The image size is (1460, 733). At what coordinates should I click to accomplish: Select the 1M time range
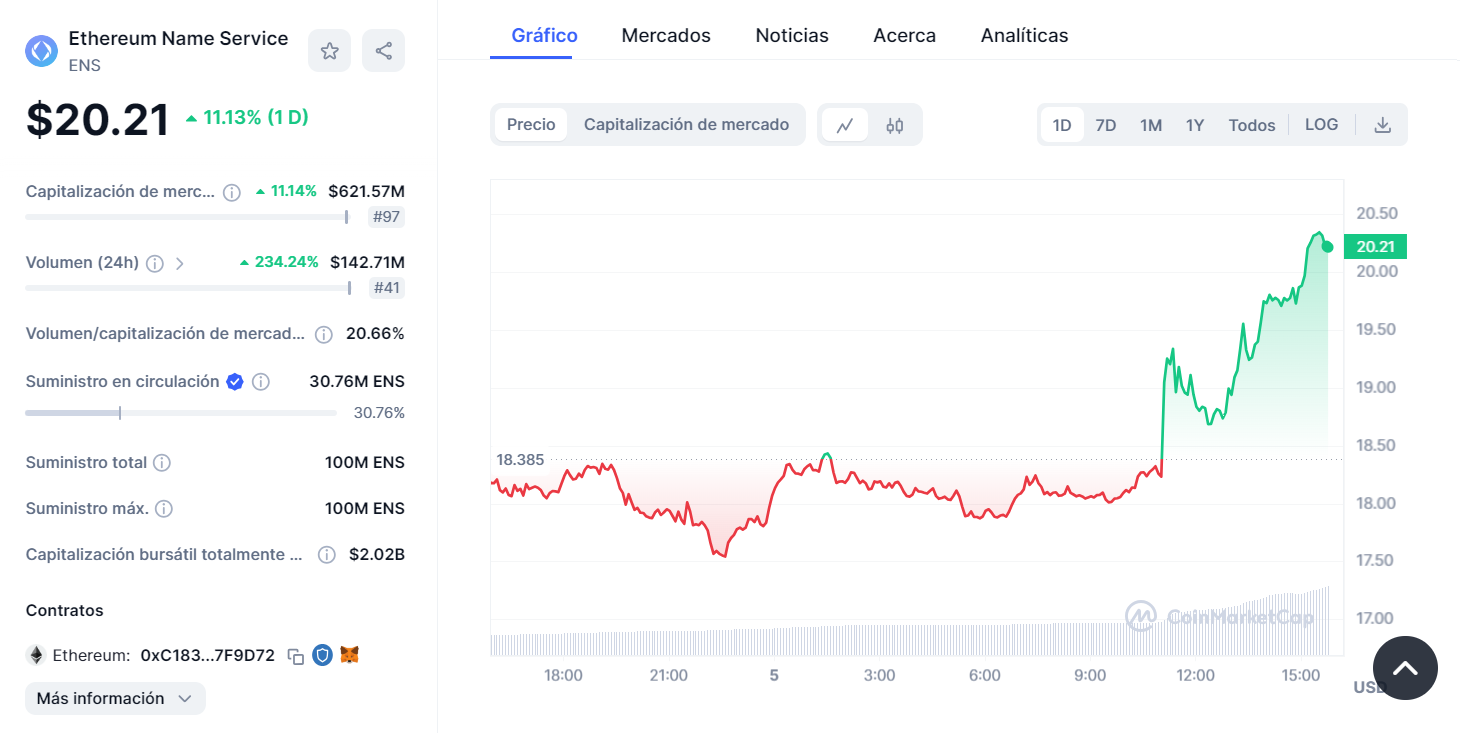tap(1151, 125)
